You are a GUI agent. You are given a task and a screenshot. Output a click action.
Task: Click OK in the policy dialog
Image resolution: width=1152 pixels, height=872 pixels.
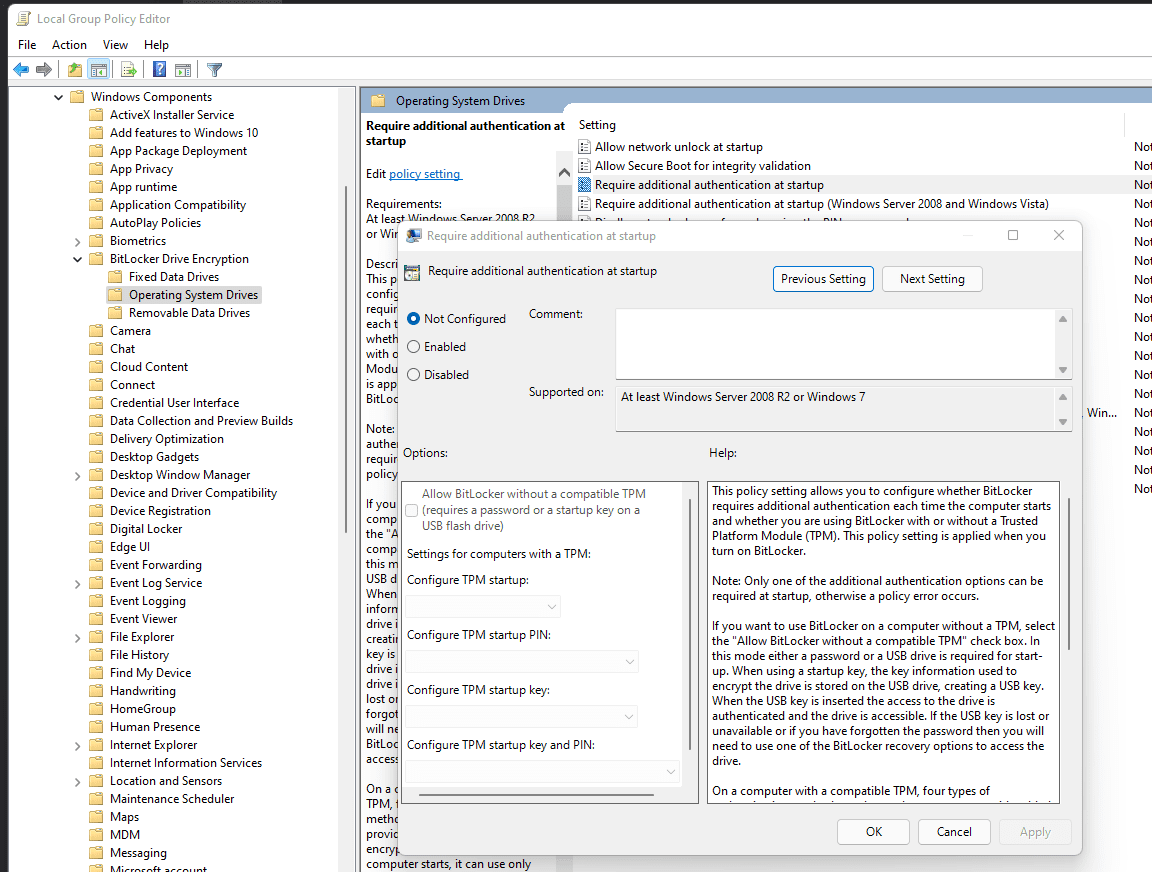click(x=874, y=832)
